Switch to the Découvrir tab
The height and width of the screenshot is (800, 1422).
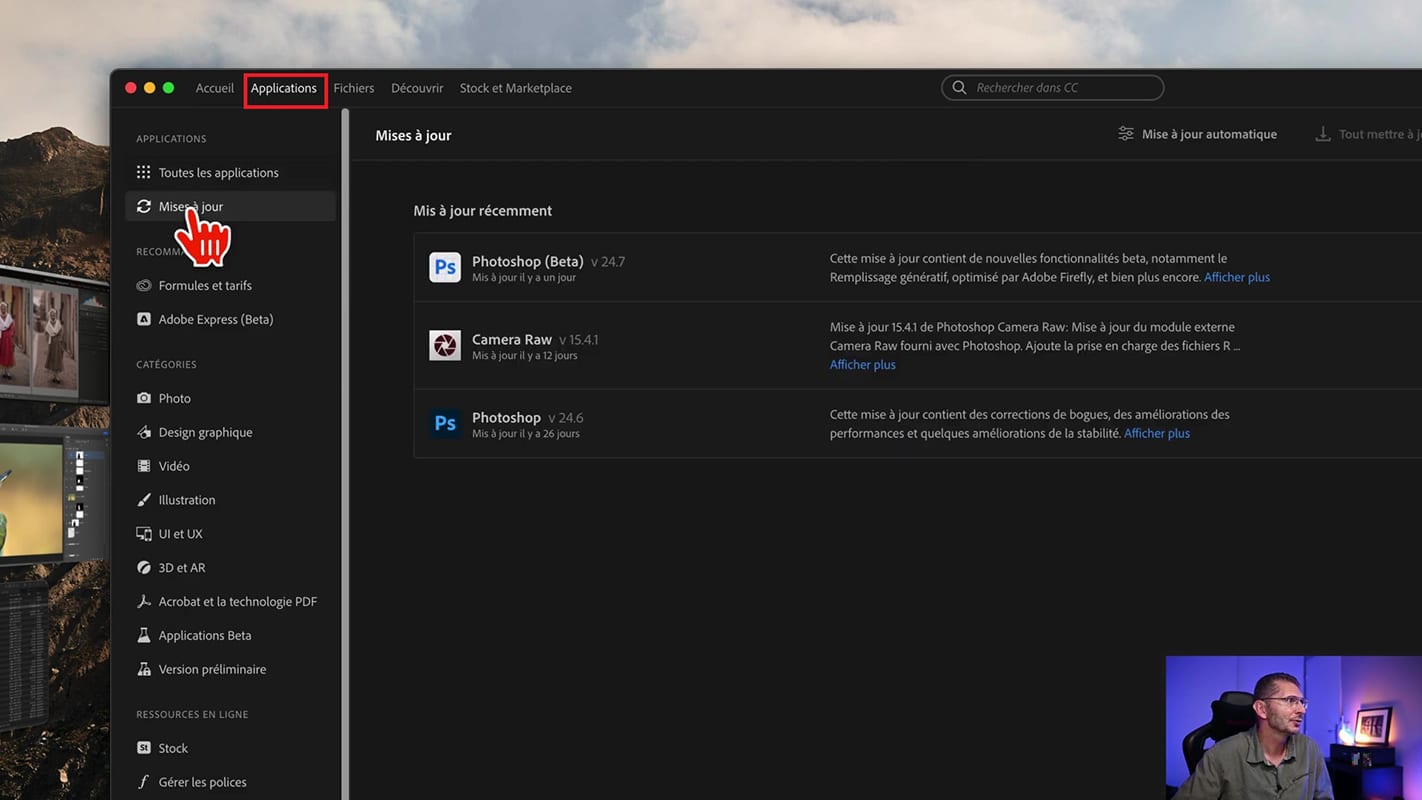click(x=417, y=88)
